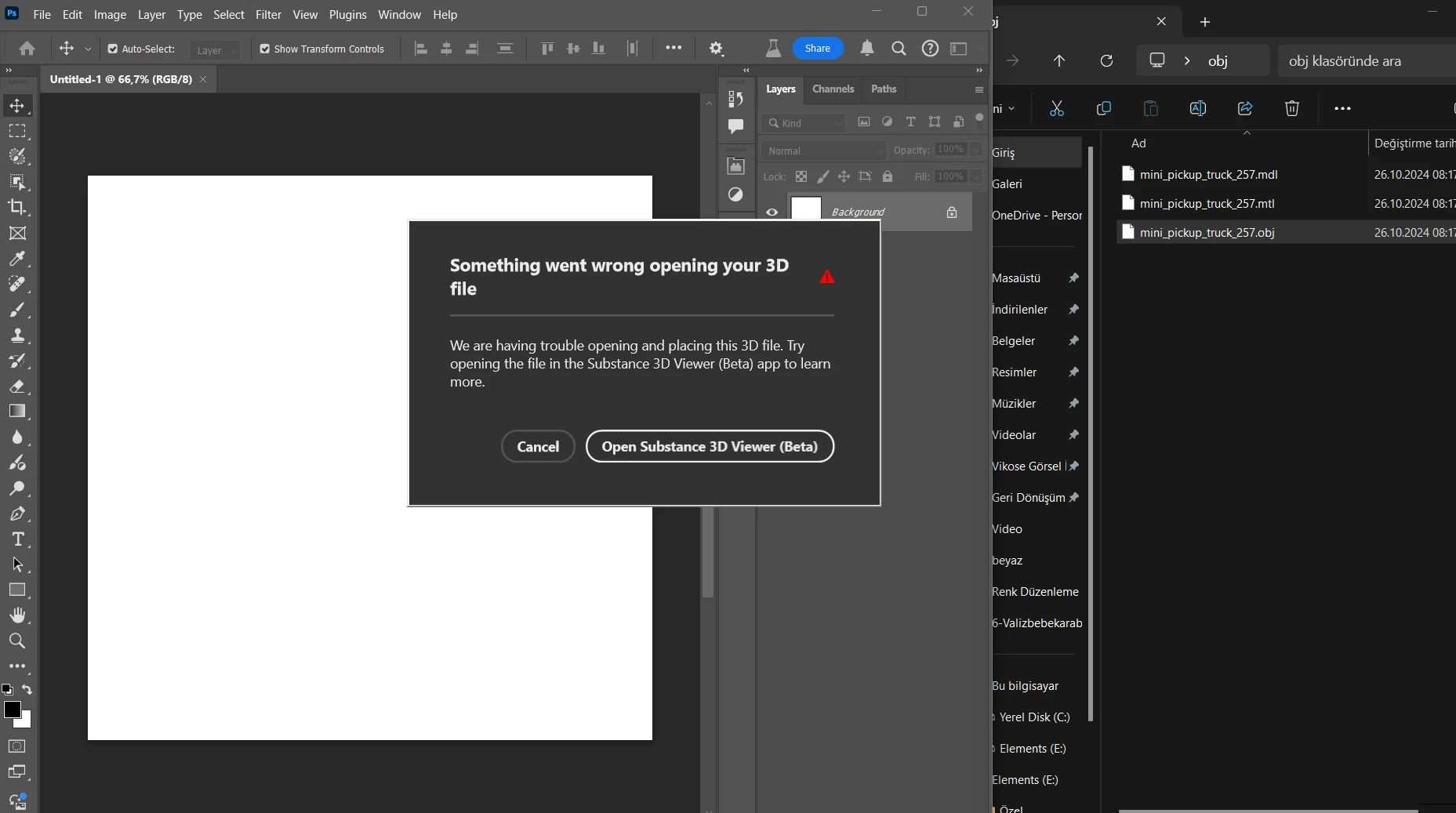Toggle the Auto-Select checkbox
Viewport: 1456px width, 813px height.
click(x=113, y=49)
